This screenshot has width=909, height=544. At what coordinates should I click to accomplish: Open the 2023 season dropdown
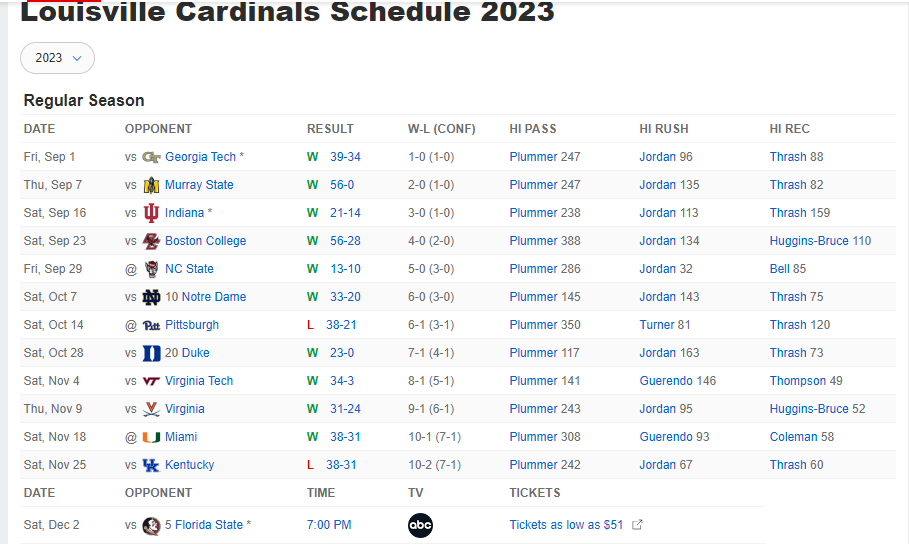[57, 58]
